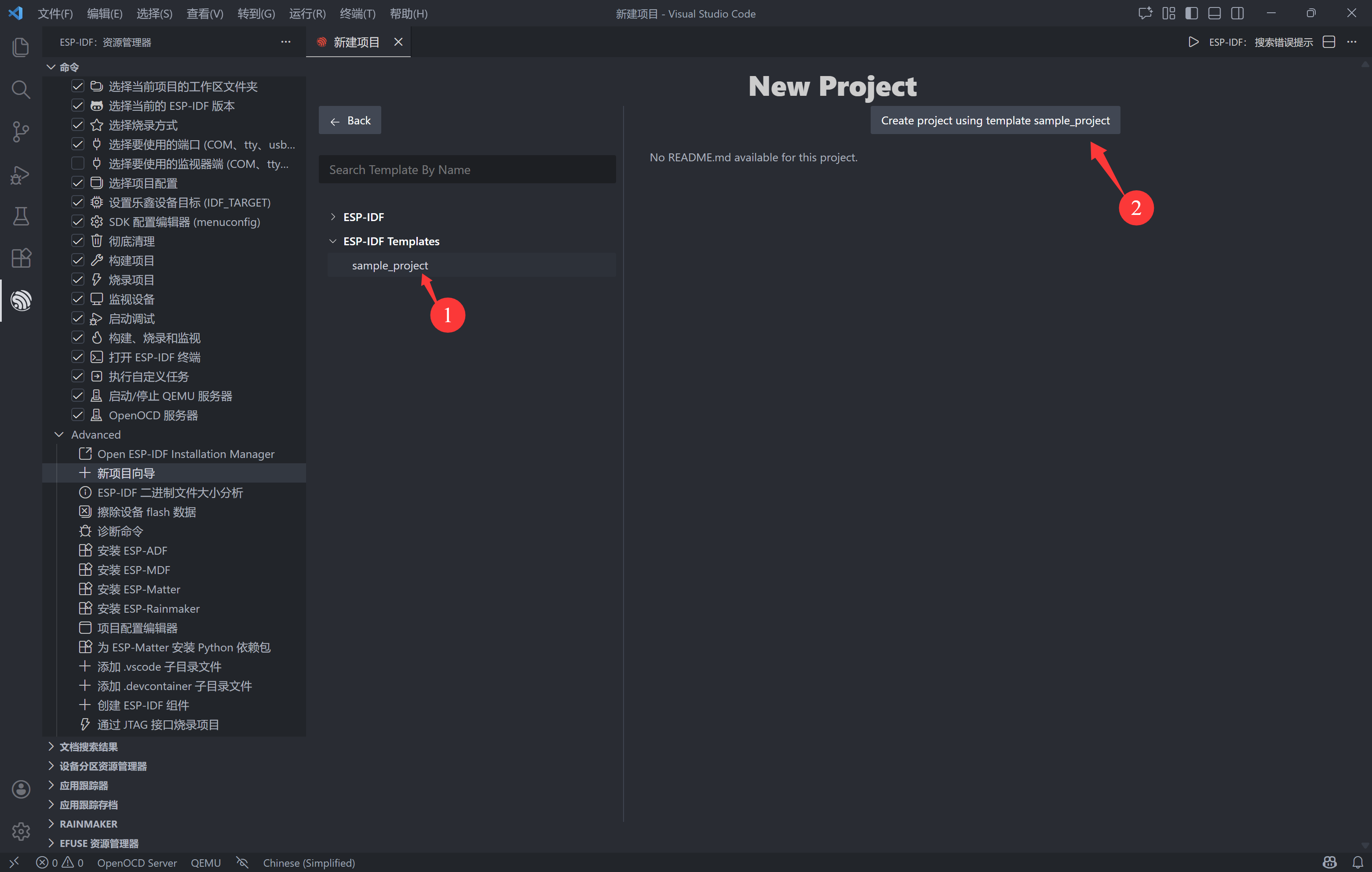Viewport: 1372px width, 872px height.
Task: Expand the ESP-IDF template category
Action: (x=333, y=217)
